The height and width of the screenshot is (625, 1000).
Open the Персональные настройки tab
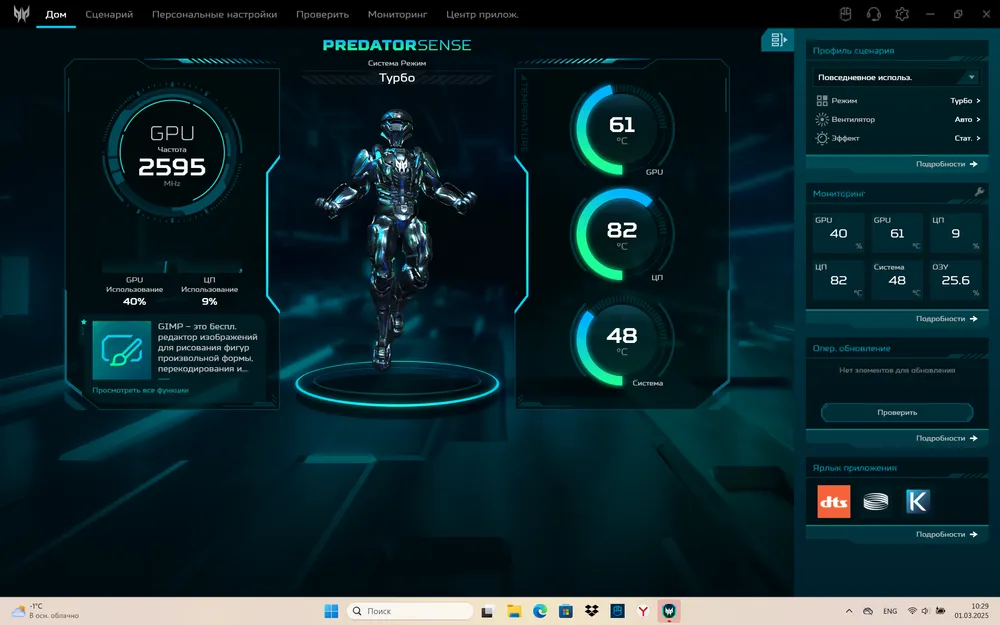tap(214, 15)
